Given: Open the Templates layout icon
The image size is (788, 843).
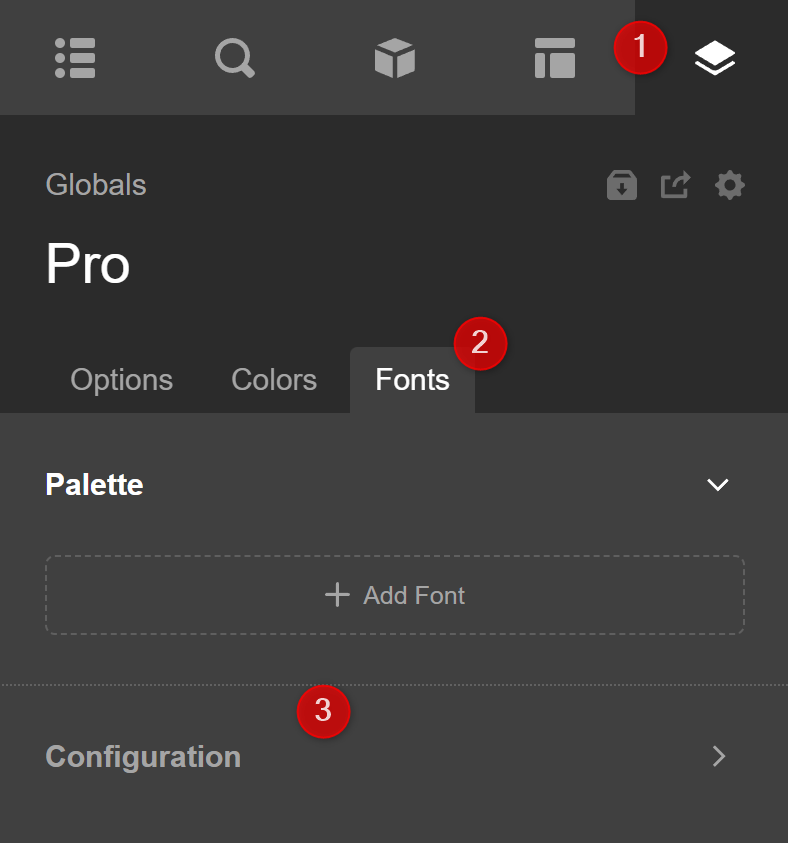Looking at the screenshot, I should click(554, 57).
